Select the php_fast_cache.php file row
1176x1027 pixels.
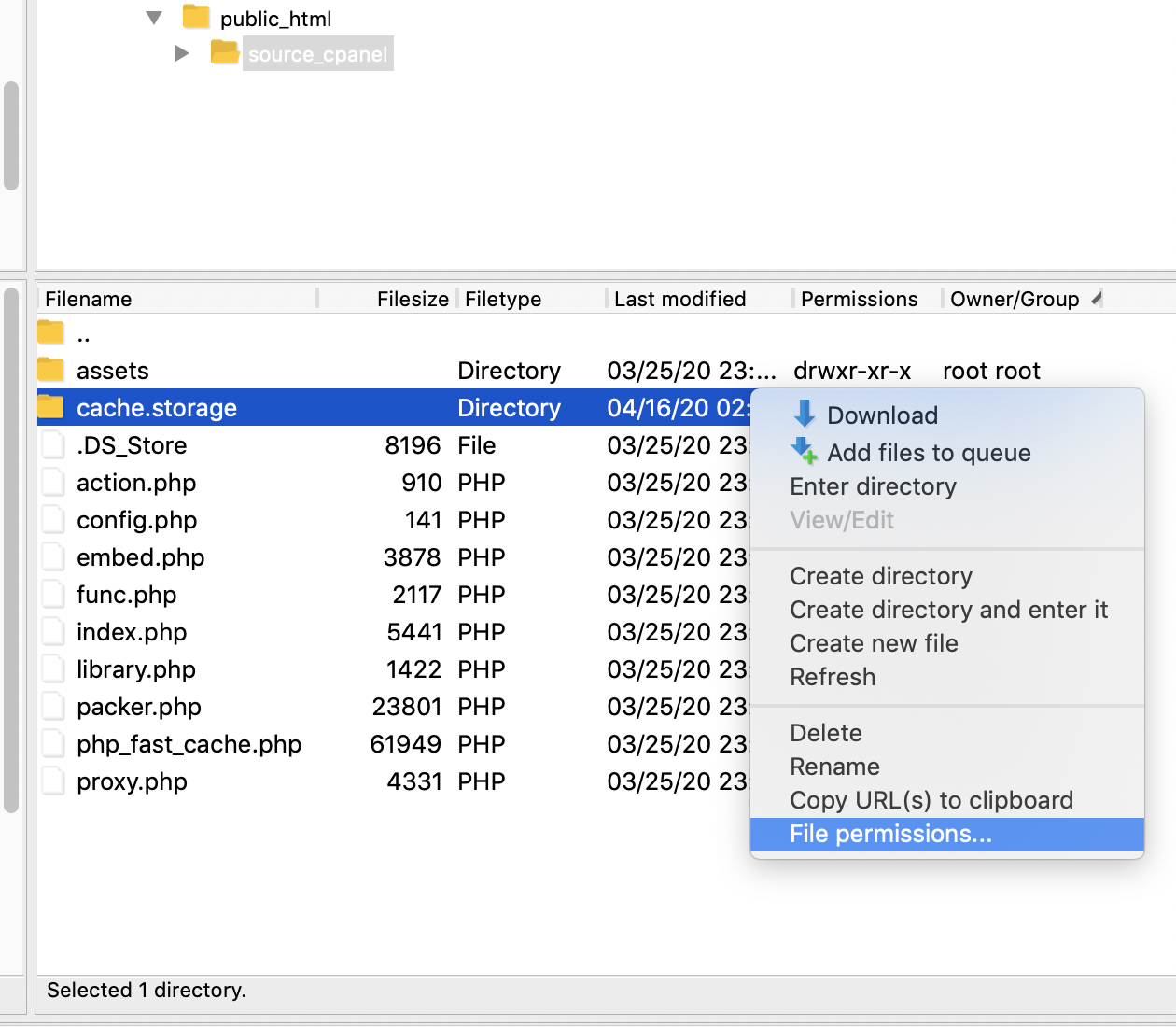click(189, 744)
